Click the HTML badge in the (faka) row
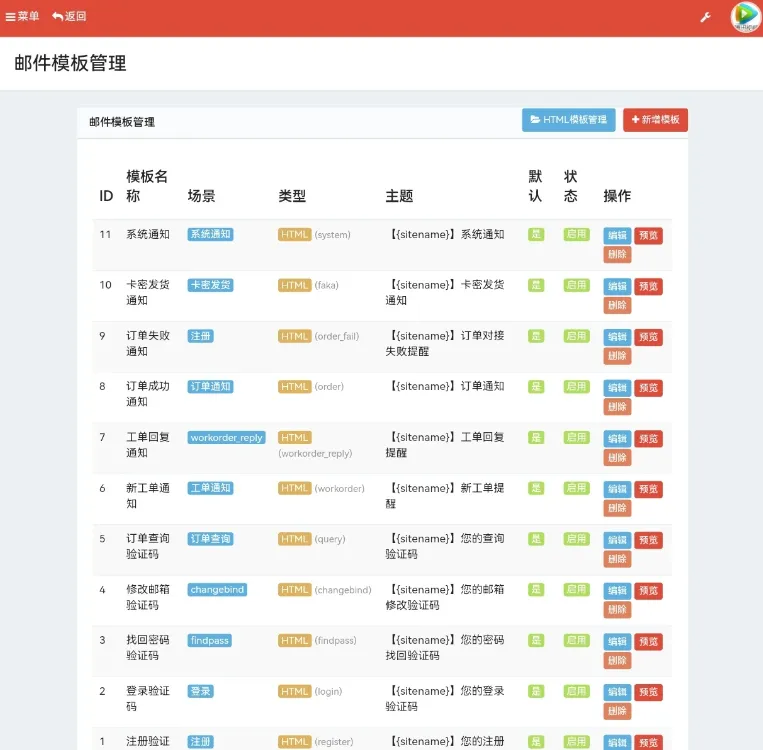Viewport: 763px width, 750px height. coord(294,285)
